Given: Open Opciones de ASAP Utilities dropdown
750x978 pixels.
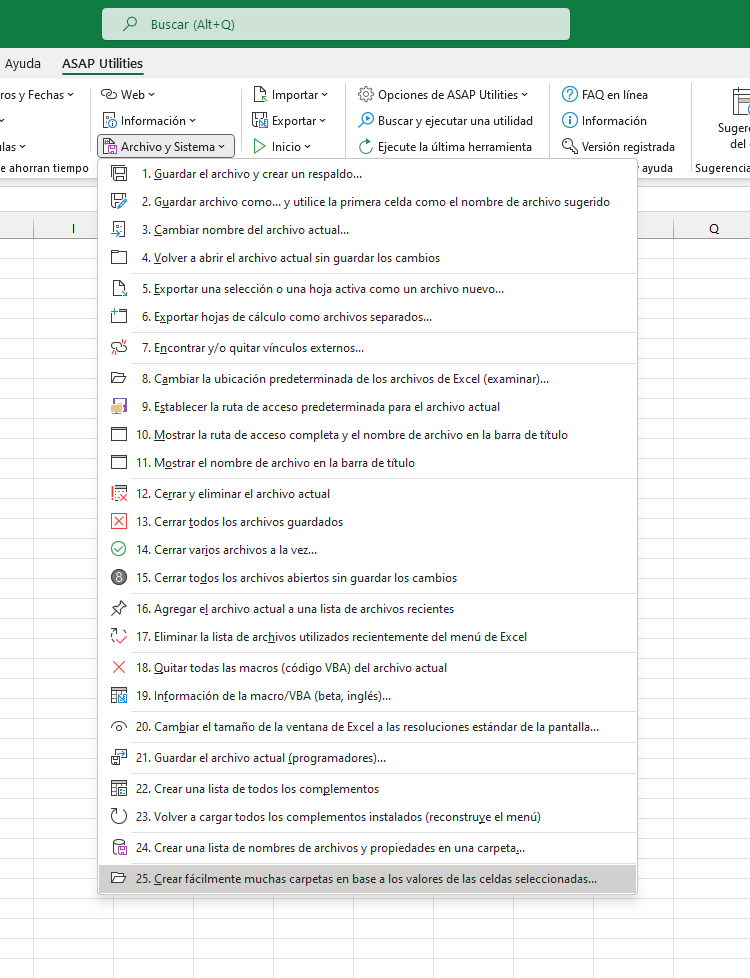Looking at the screenshot, I should tap(442, 95).
